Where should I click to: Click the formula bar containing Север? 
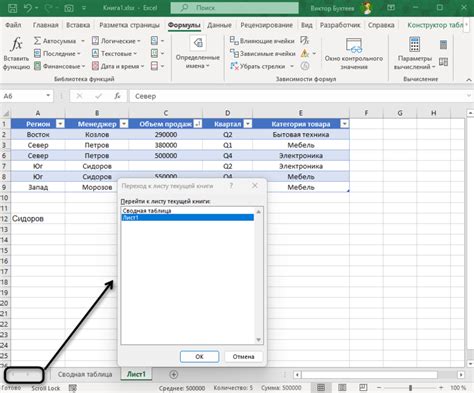coord(297,96)
